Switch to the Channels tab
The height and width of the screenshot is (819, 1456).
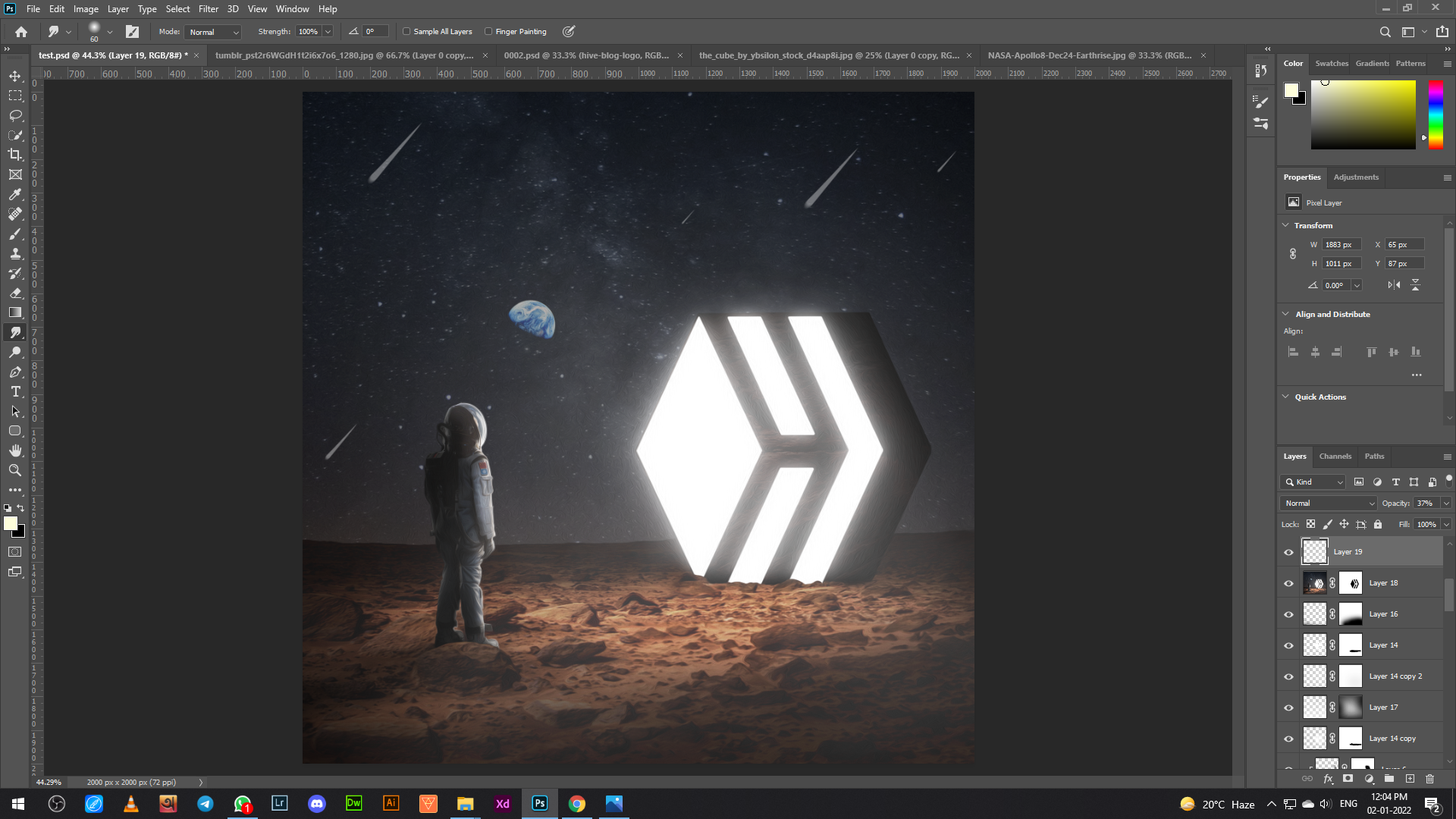point(1335,457)
